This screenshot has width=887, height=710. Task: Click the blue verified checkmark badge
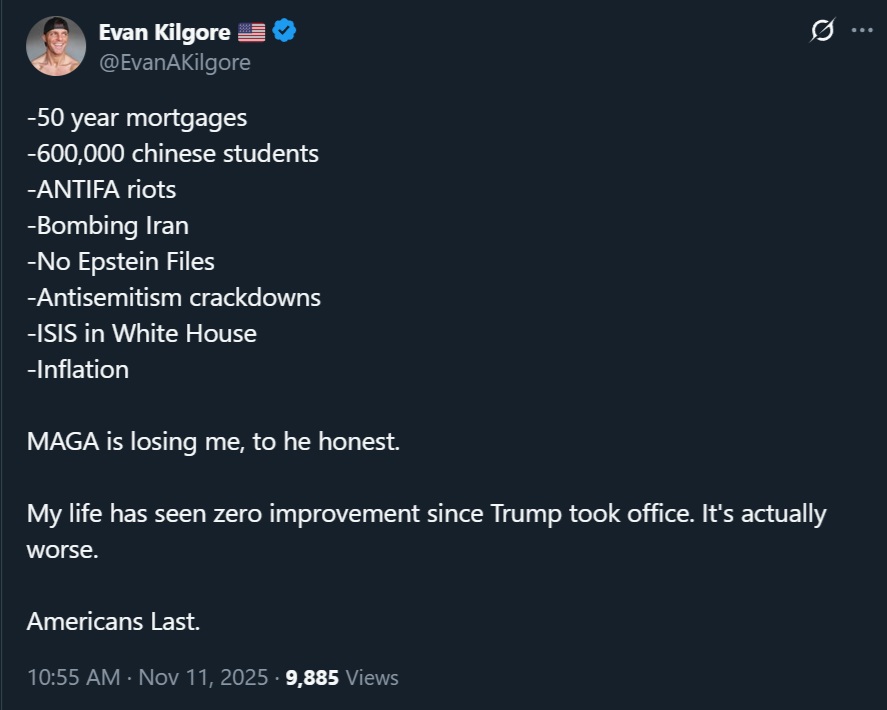284,32
